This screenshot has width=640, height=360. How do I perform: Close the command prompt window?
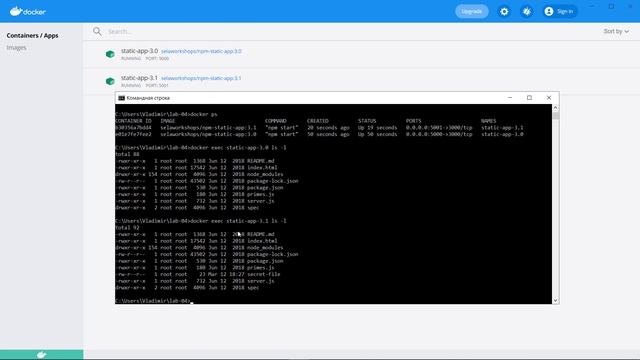pyautogui.click(x=549, y=98)
